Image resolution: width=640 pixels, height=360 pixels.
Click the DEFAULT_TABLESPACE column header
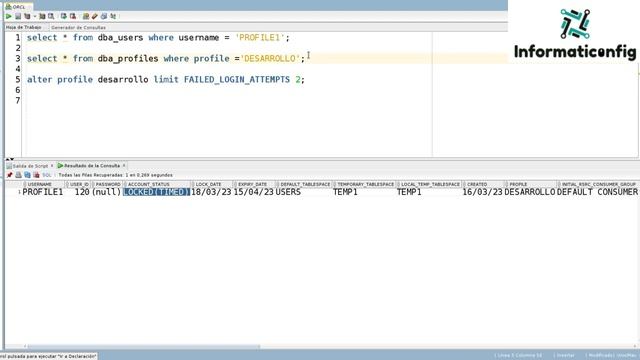tap(304, 184)
